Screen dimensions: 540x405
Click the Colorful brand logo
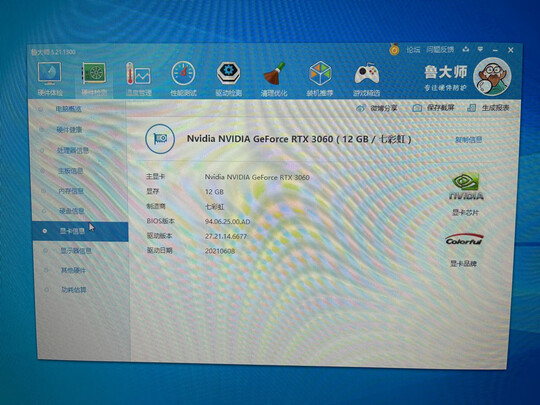tap(464, 239)
